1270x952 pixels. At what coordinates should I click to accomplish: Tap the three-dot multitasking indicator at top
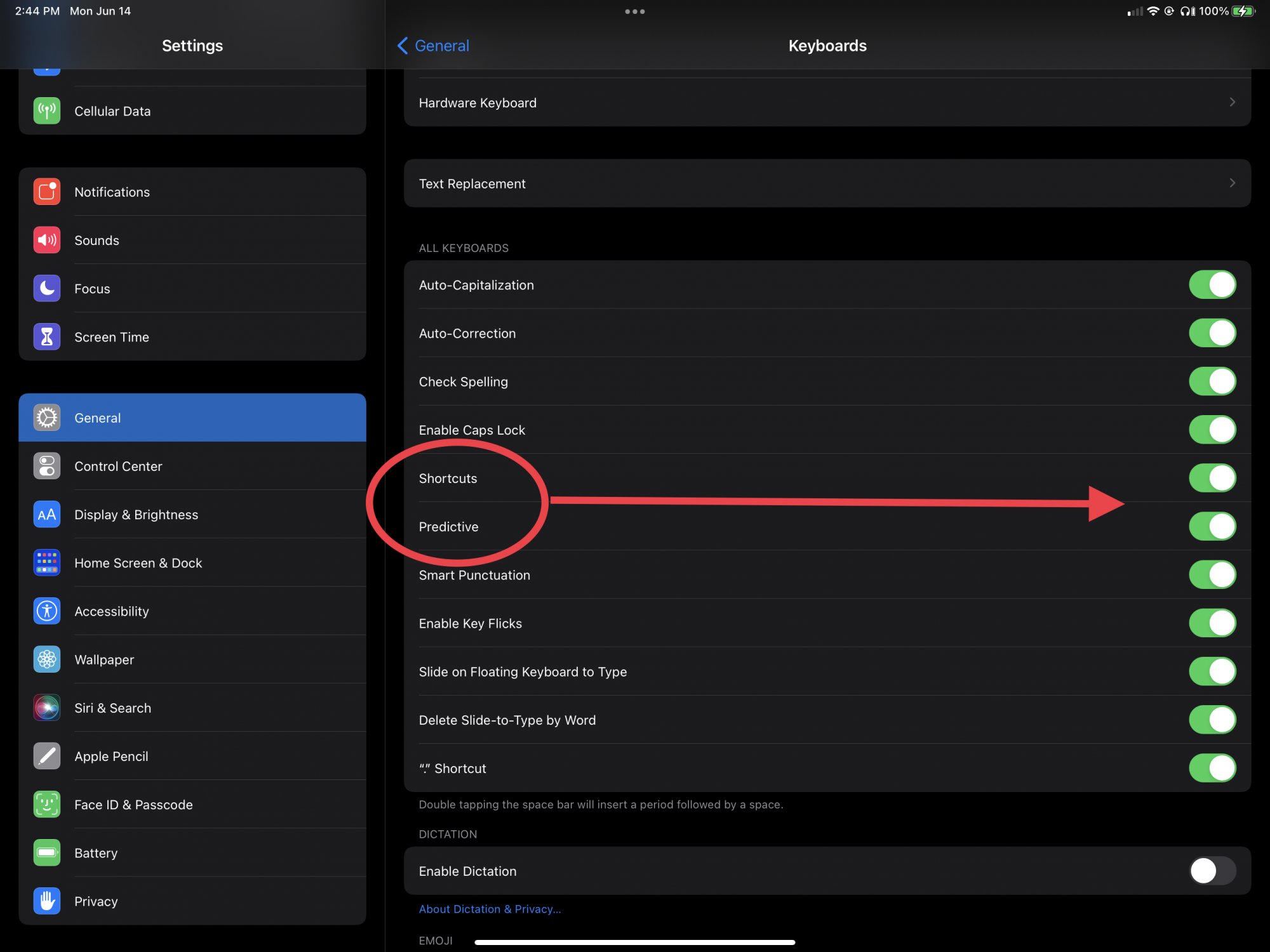click(x=634, y=11)
